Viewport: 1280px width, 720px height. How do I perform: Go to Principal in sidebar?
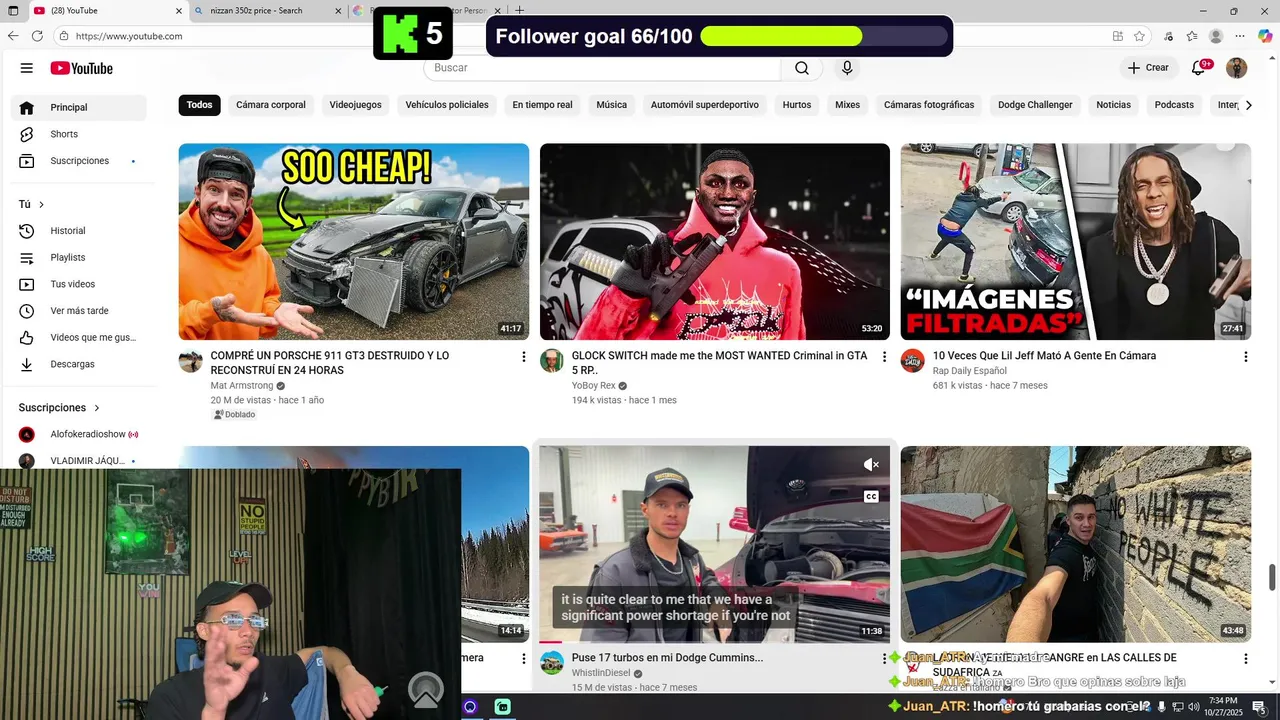point(79,107)
